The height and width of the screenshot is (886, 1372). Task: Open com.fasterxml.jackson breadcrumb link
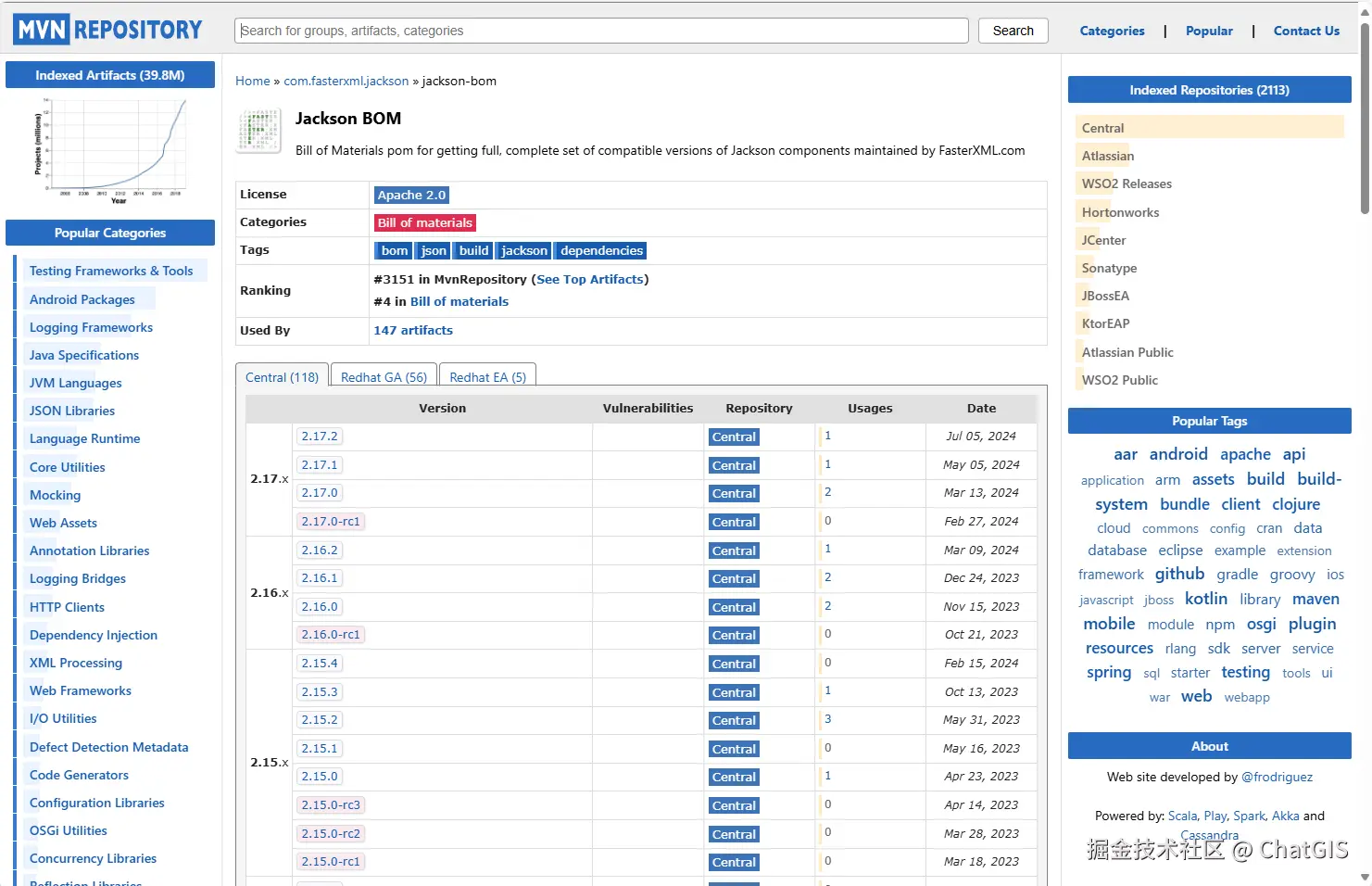point(346,82)
